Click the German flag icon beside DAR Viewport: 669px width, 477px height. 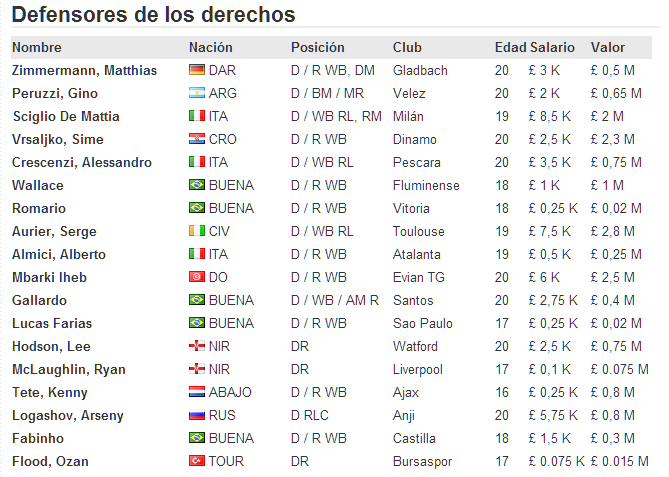coord(197,70)
